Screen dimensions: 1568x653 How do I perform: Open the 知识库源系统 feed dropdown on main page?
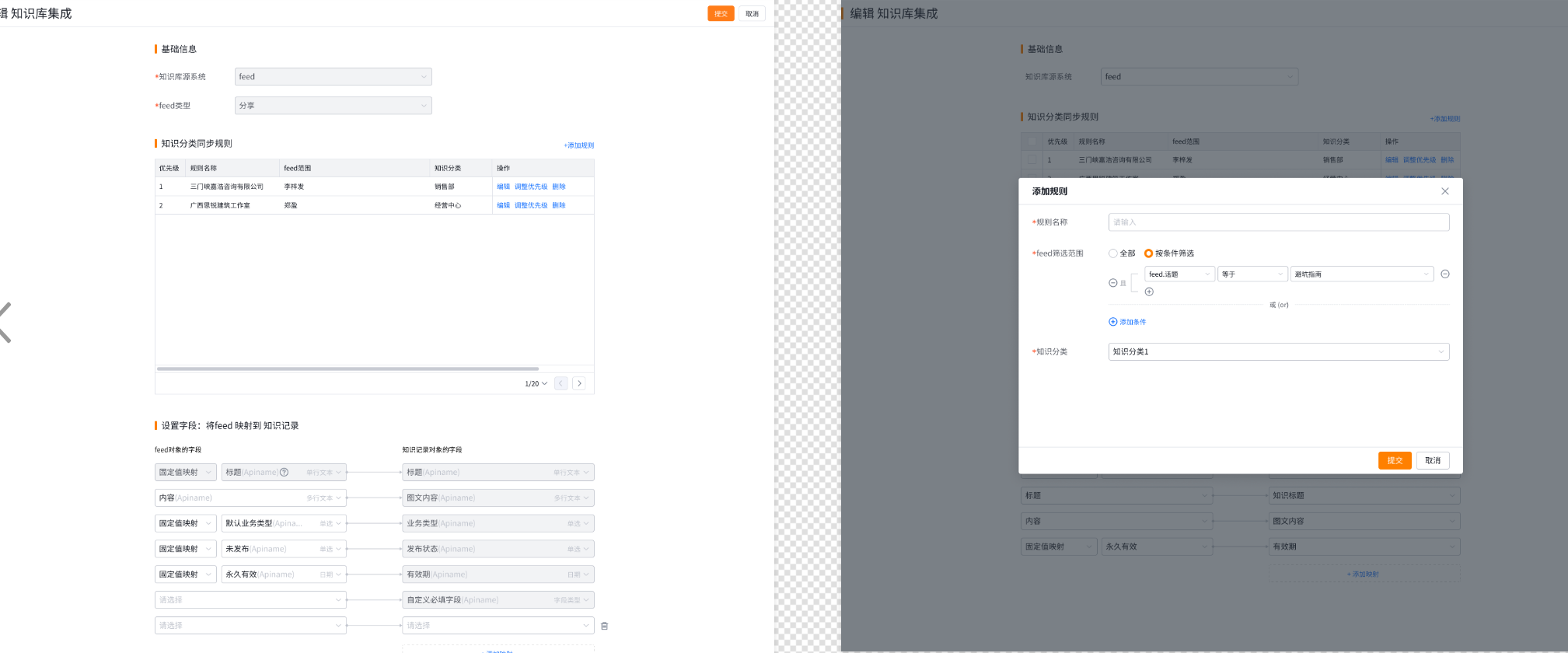tap(333, 76)
